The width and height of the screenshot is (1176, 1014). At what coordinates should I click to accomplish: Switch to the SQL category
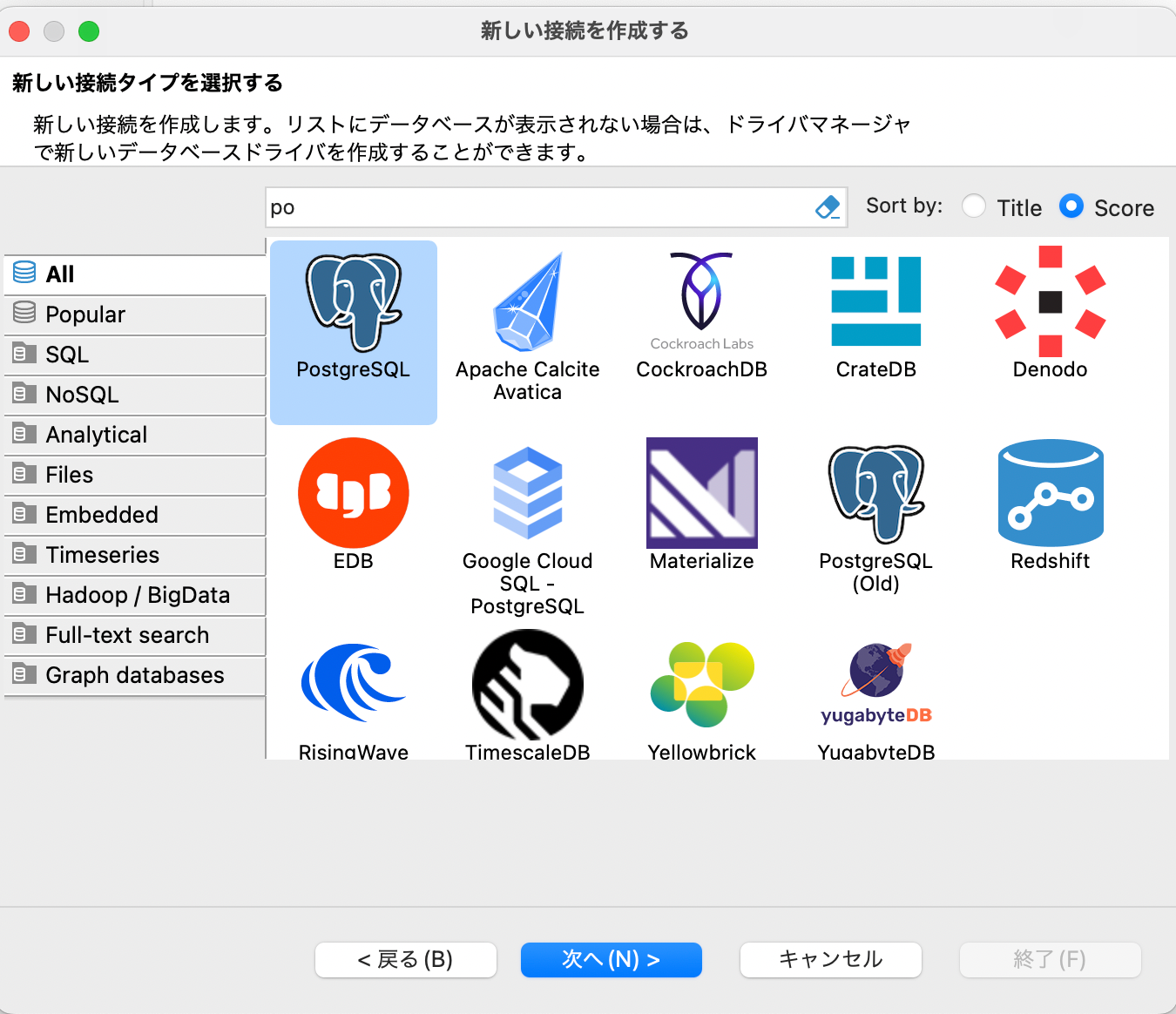(x=135, y=355)
